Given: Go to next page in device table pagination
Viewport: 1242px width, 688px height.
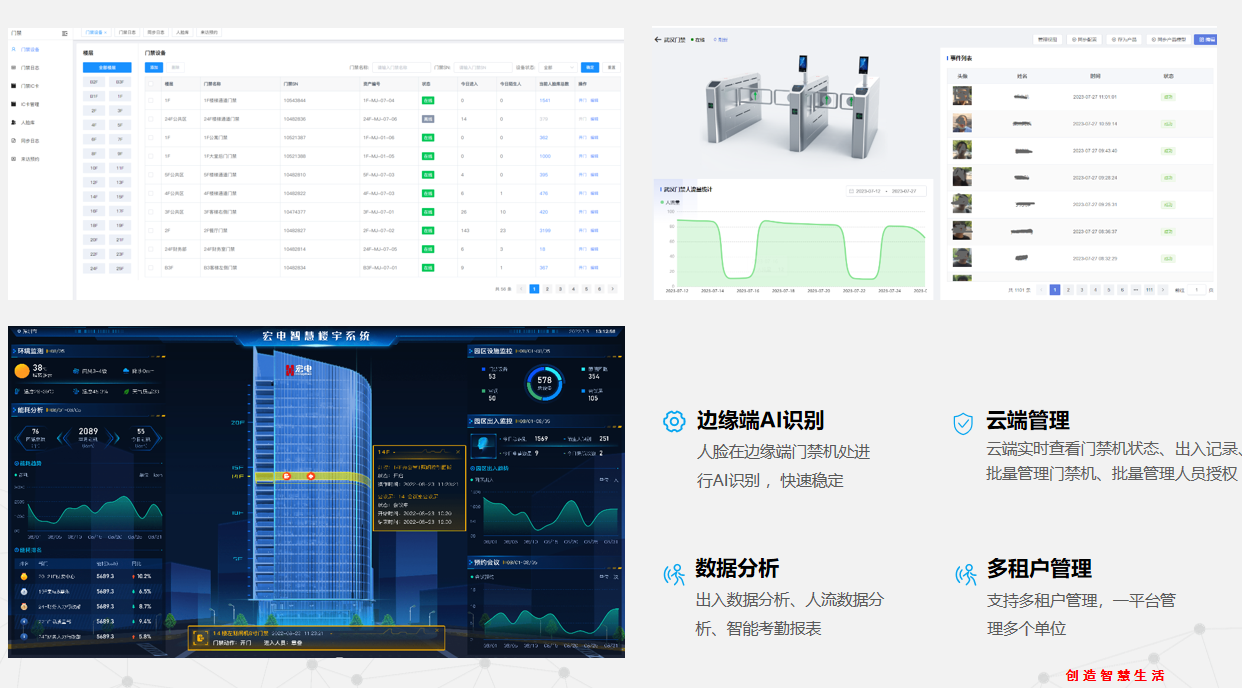Looking at the screenshot, I should tap(612, 288).
